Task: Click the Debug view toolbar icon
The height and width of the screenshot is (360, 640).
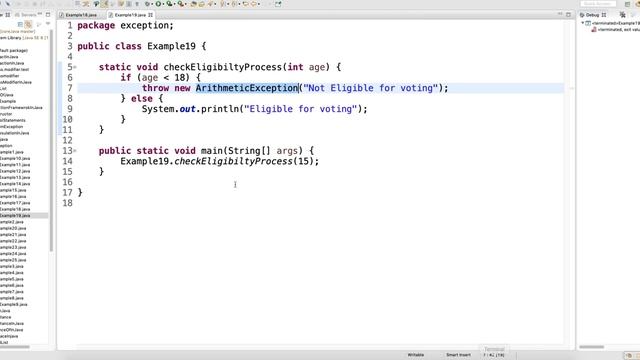Action: [622, 15]
